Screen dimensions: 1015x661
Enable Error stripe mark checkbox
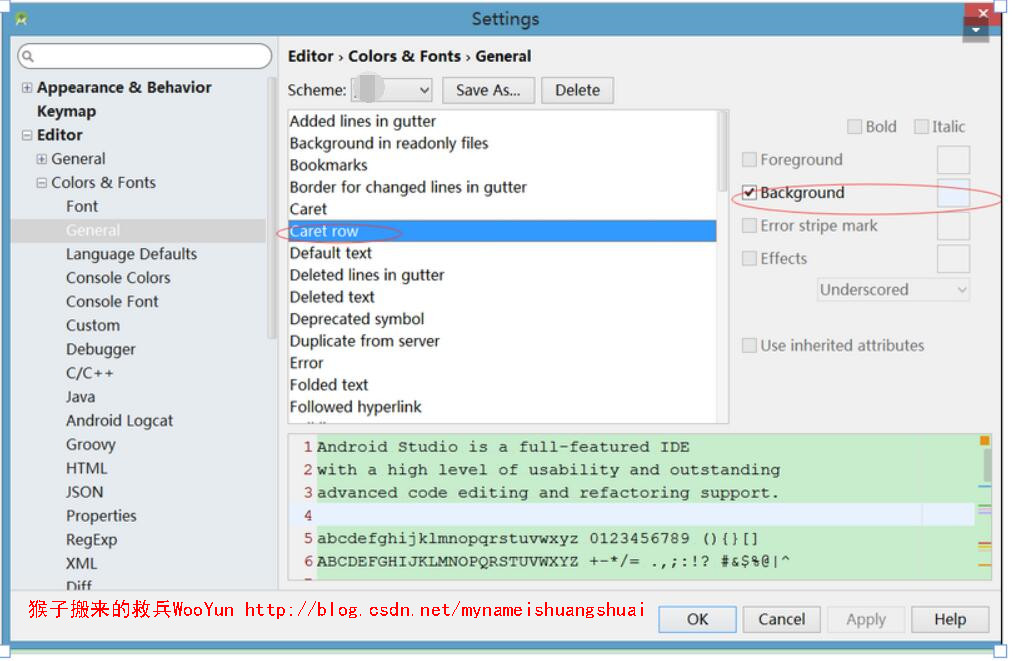coord(749,225)
